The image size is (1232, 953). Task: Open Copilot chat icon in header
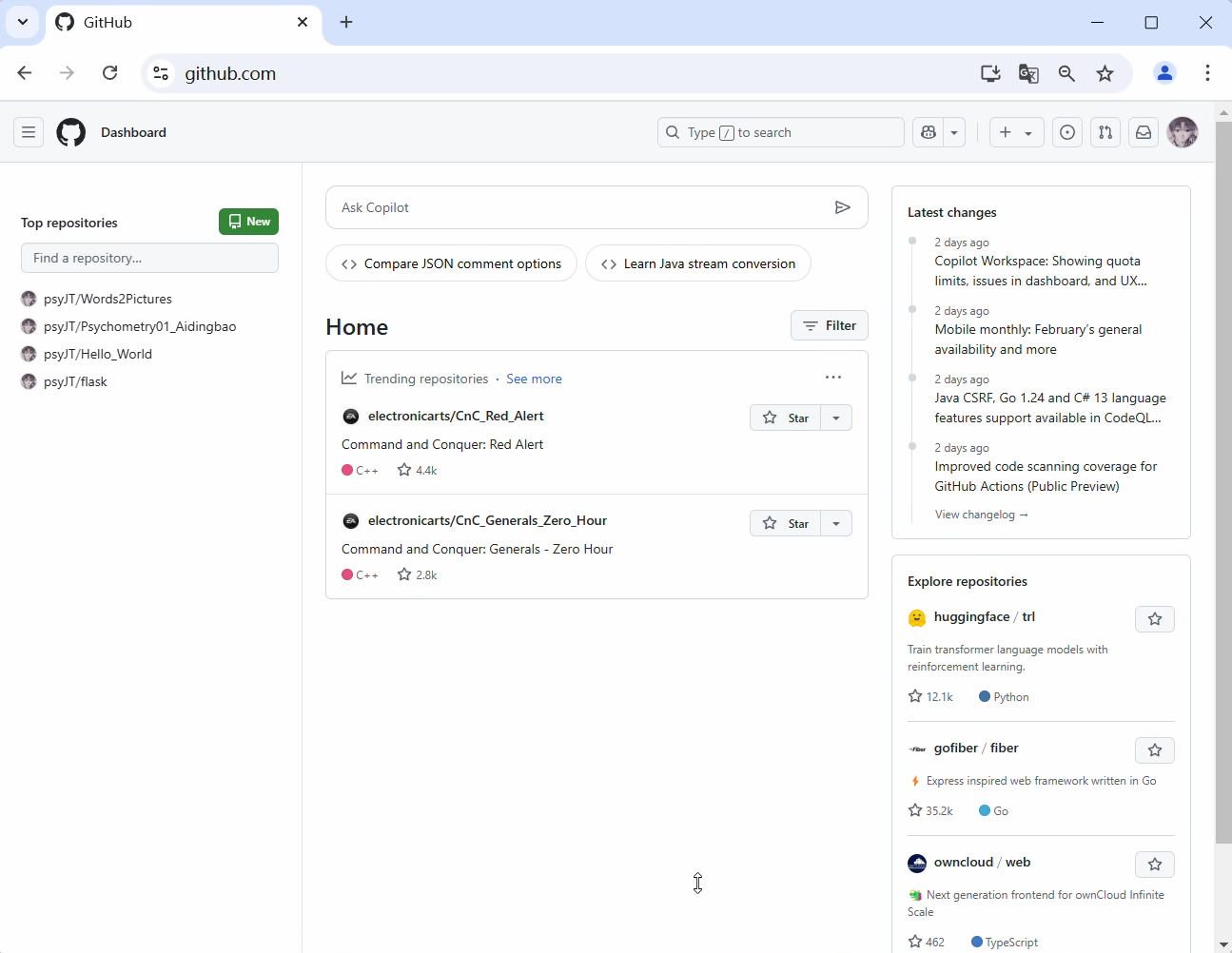(x=929, y=133)
